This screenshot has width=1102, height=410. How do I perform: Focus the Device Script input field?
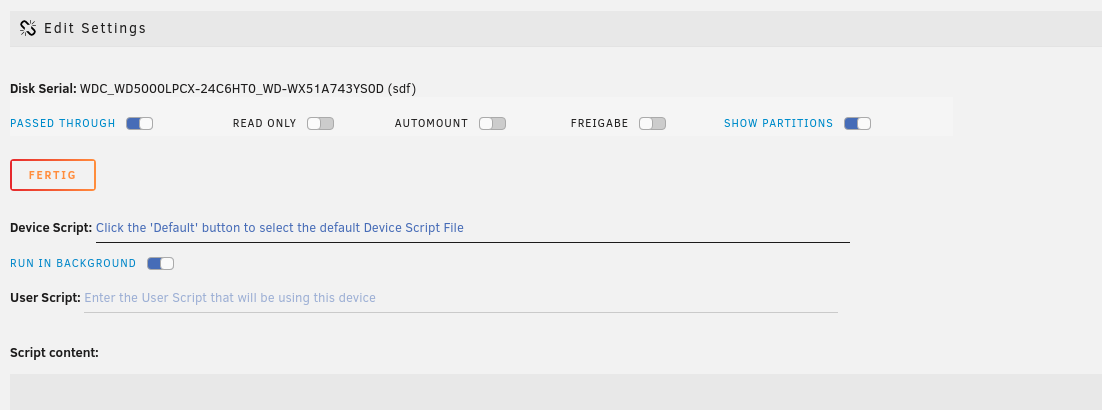click(x=472, y=229)
